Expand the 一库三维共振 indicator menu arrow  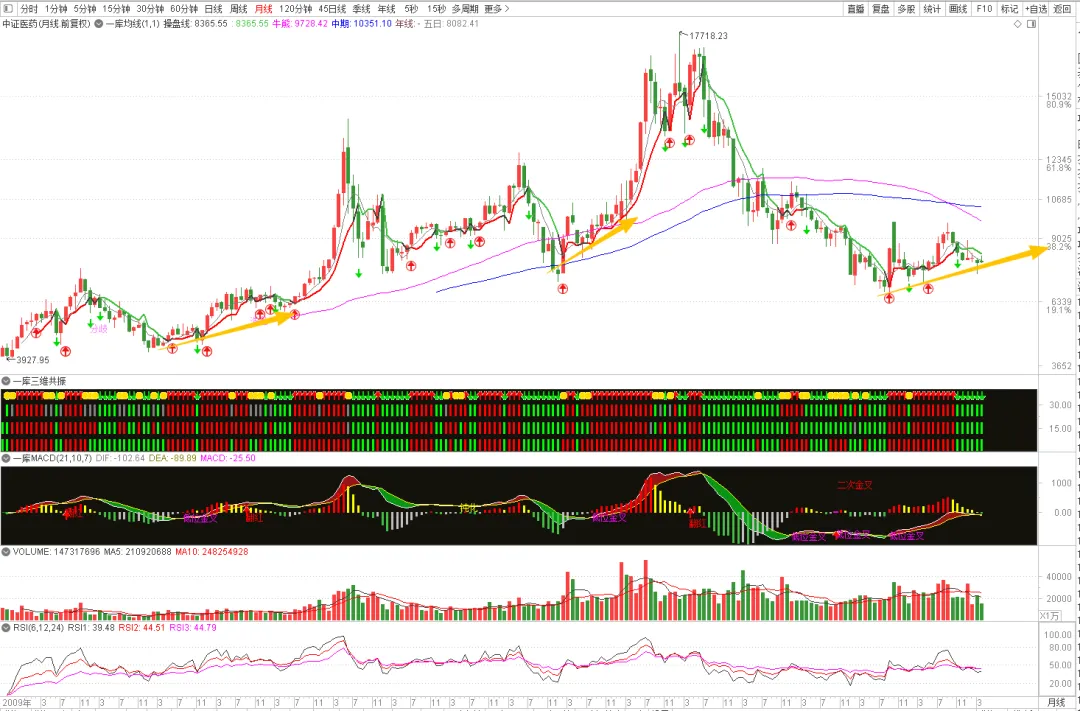(6, 381)
